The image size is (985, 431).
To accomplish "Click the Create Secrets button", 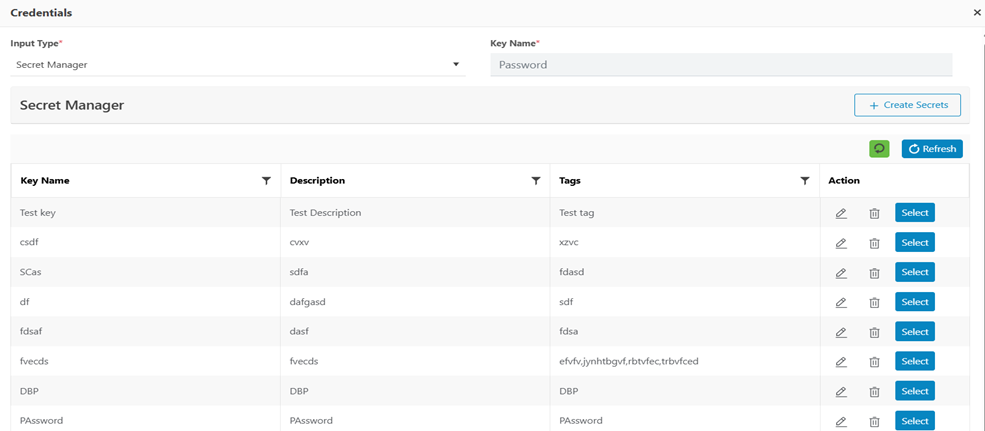I will (x=907, y=105).
